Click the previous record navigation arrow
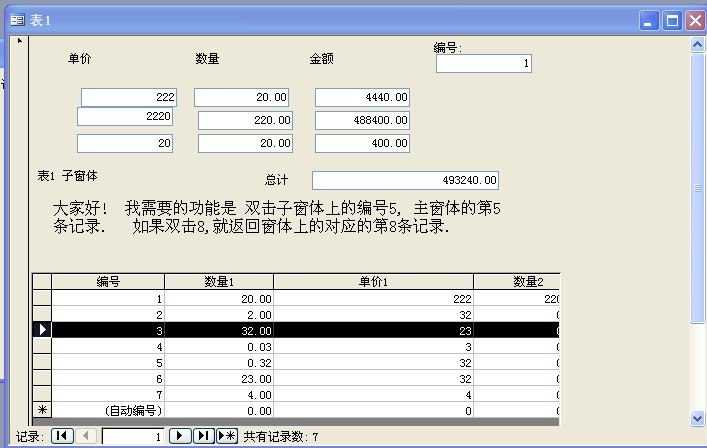Viewport: 707px width, 448px height. tap(86, 436)
